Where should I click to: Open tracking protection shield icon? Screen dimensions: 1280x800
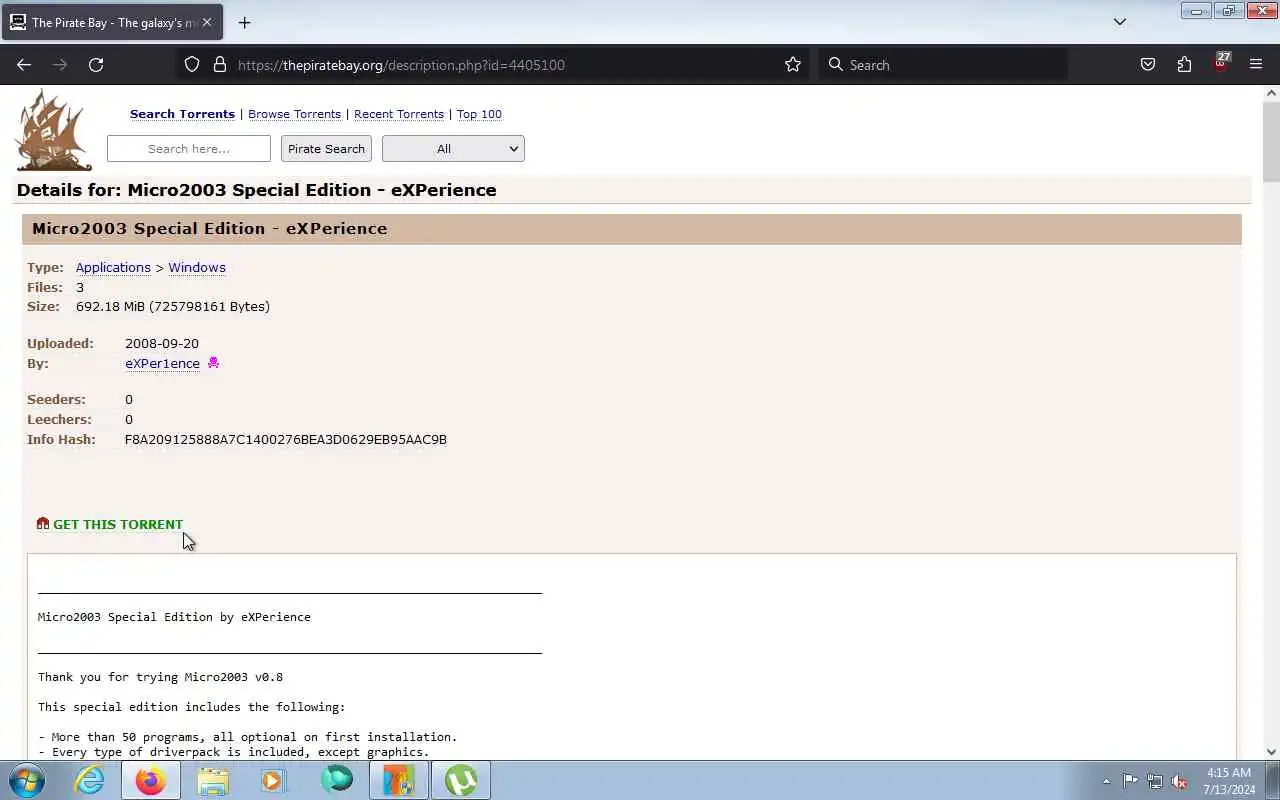[192, 65]
